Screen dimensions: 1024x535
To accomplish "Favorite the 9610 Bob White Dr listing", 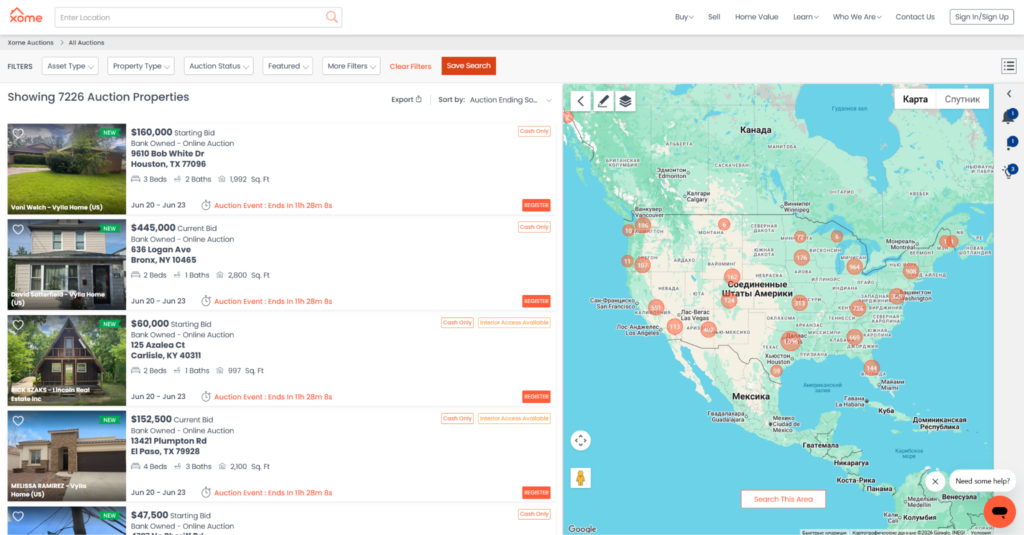I will (x=18, y=134).
